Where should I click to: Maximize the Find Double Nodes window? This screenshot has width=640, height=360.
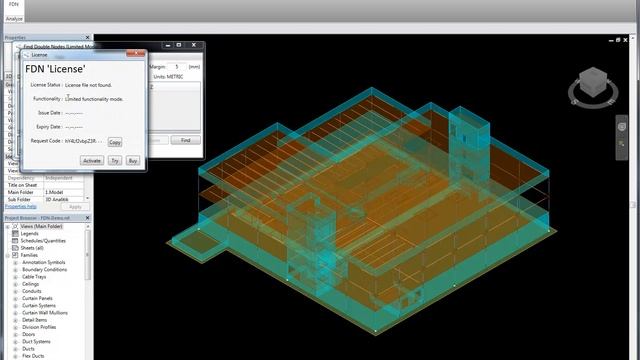(179, 45)
